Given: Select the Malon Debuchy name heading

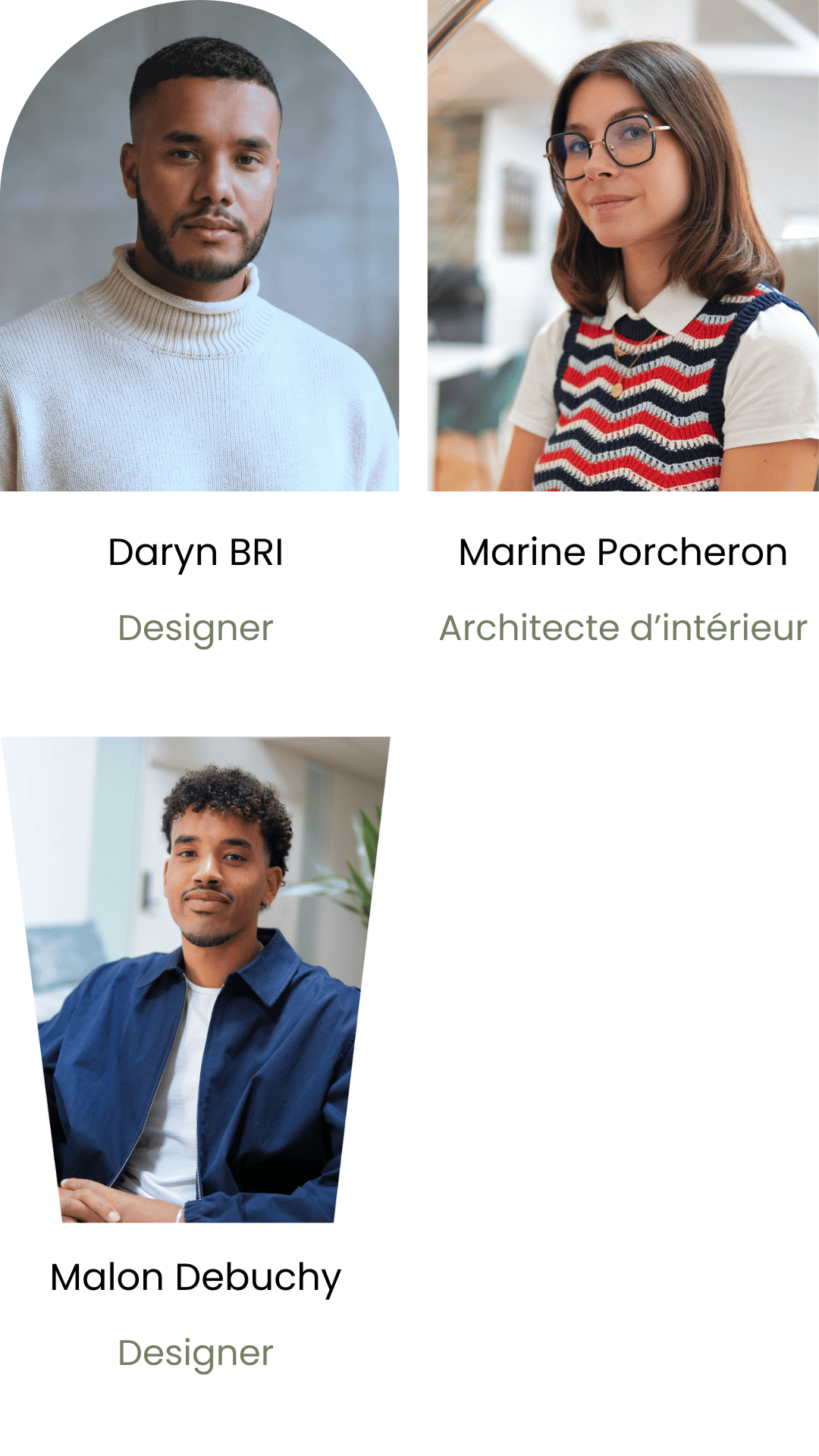Looking at the screenshot, I should [196, 1278].
